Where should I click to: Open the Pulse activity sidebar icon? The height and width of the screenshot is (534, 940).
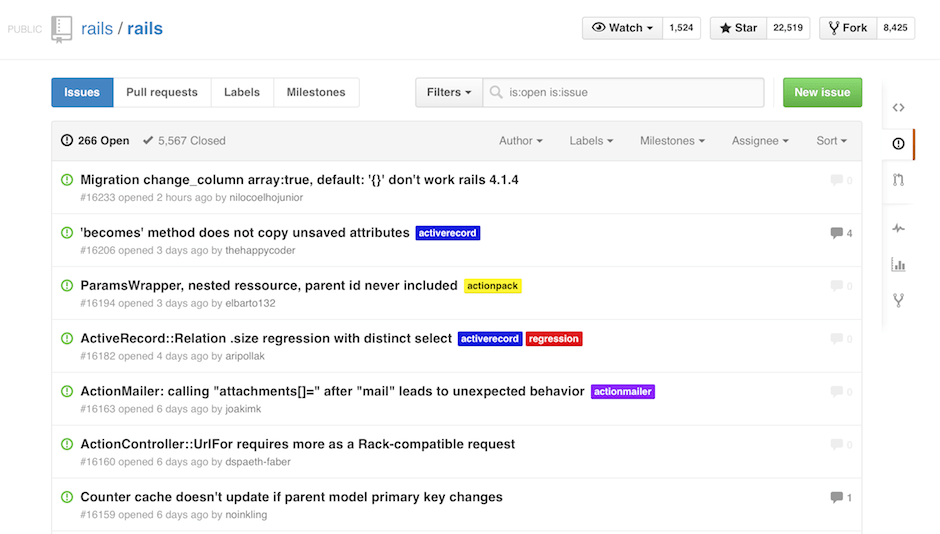898,228
